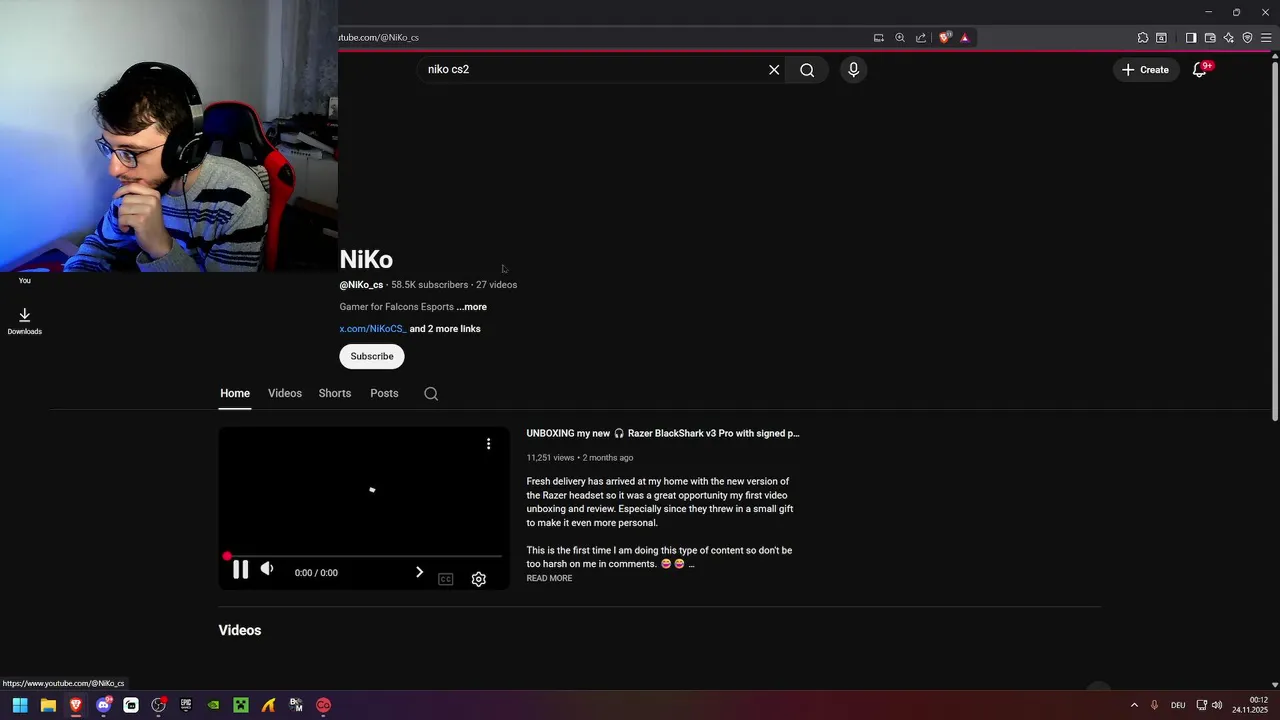Clear the YouTube search text with the X
The width and height of the screenshot is (1280, 720).
(774, 70)
